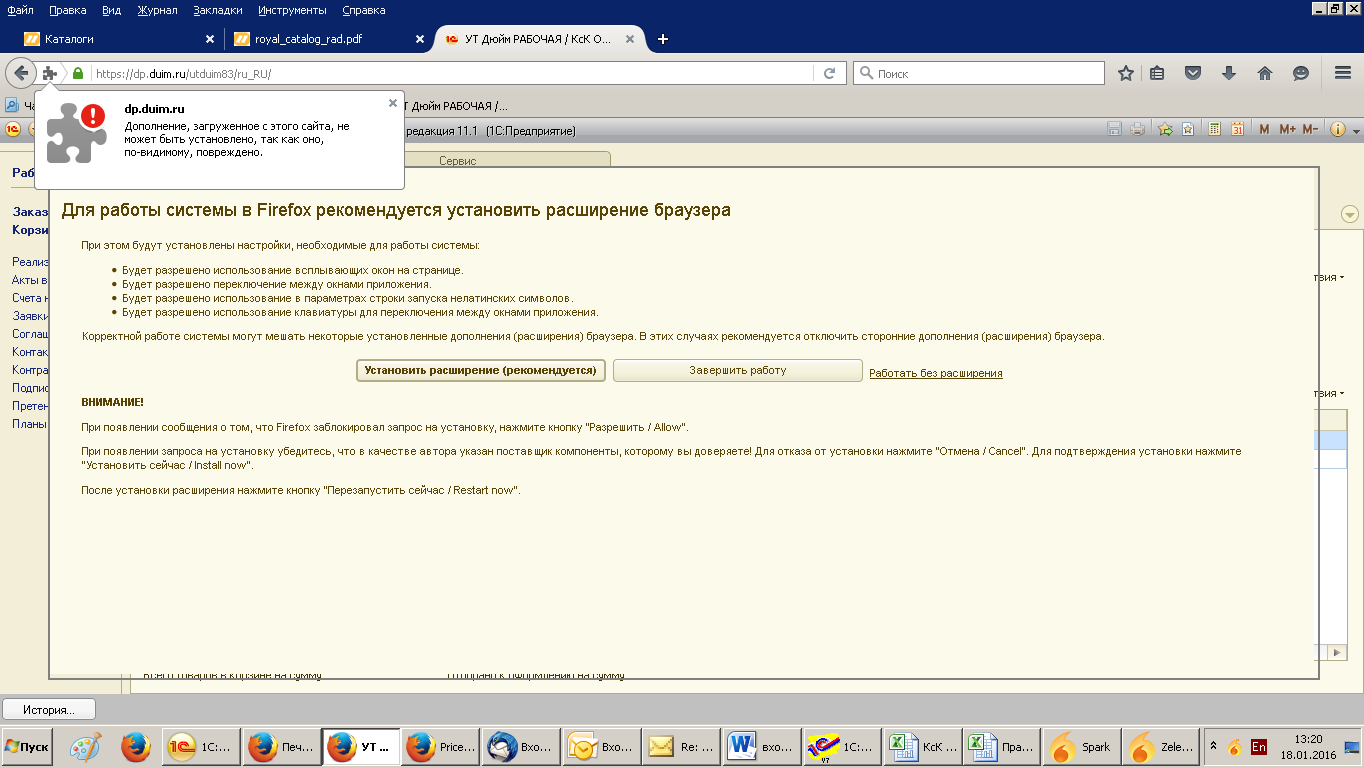The image size is (1364, 768).
Task: Click the 1C printer icon
Action: pos(1138,129)
